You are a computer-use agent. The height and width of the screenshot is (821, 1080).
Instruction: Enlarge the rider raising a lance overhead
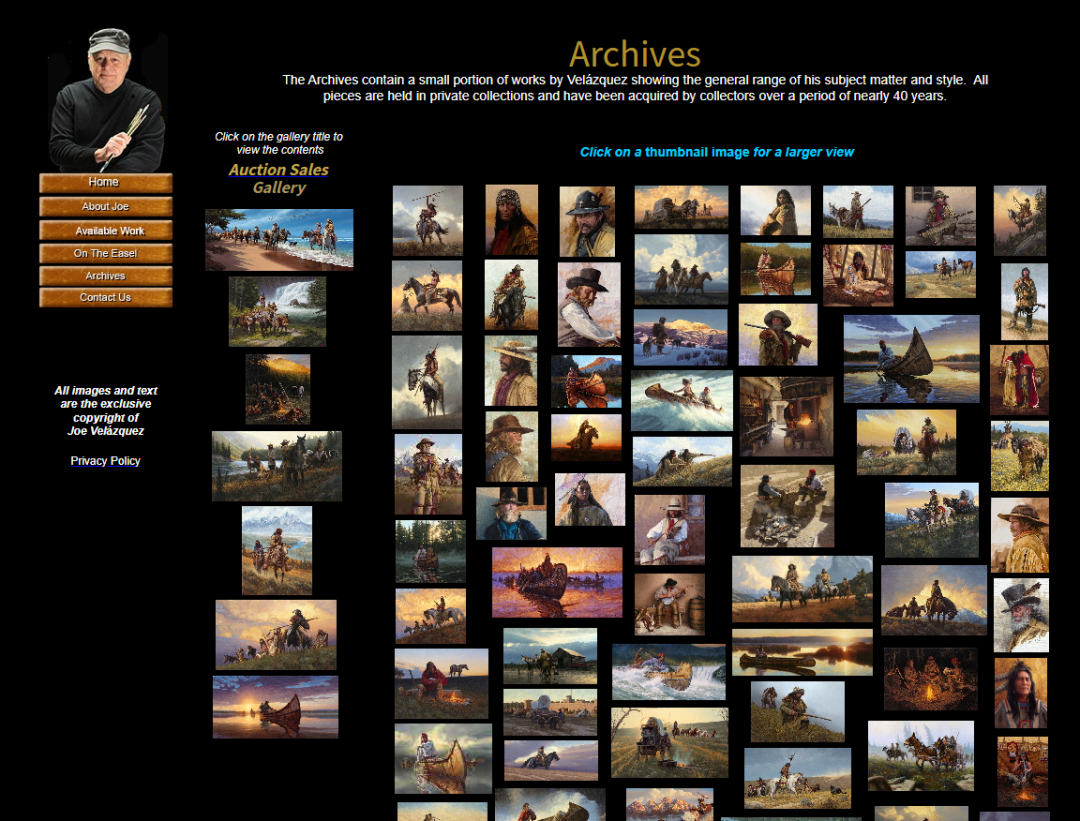[x=428, y=220]
